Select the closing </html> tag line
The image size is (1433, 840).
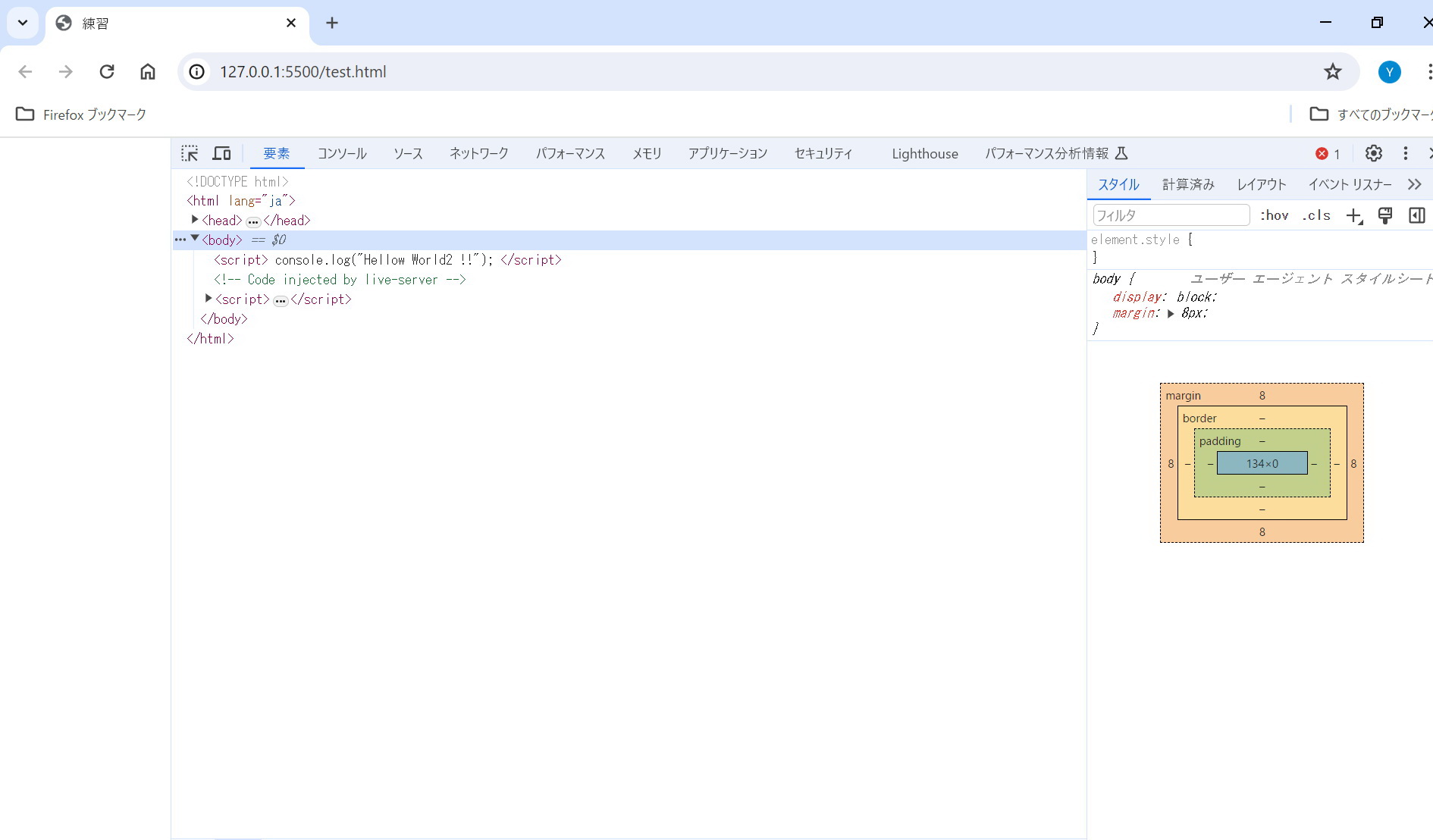[x=210, y=339]
